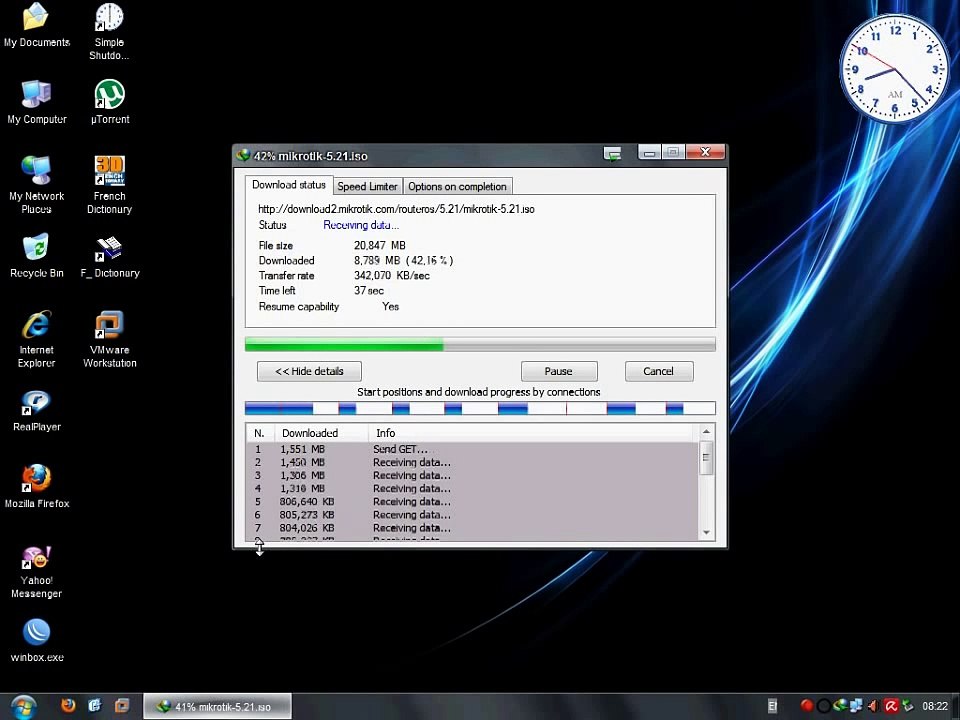
Task: Cancel the mikrotik download
Action: (x=659, y=371)
